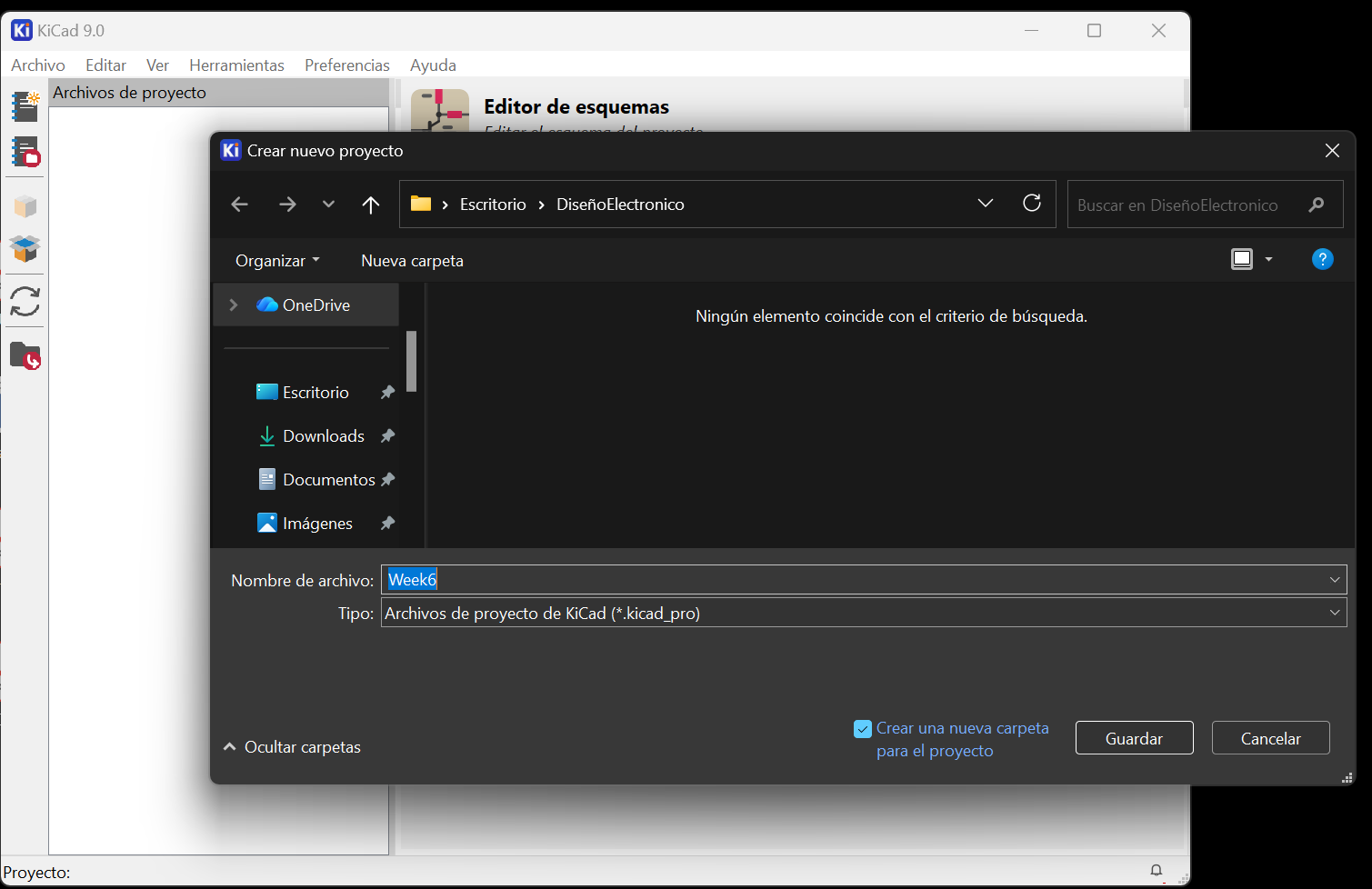Uncheck 'Crear una nueva carpeta para el proyecto'
The height and width of the screenshot is (889, 1372).
pyautogui.click(x=863, y=729)
